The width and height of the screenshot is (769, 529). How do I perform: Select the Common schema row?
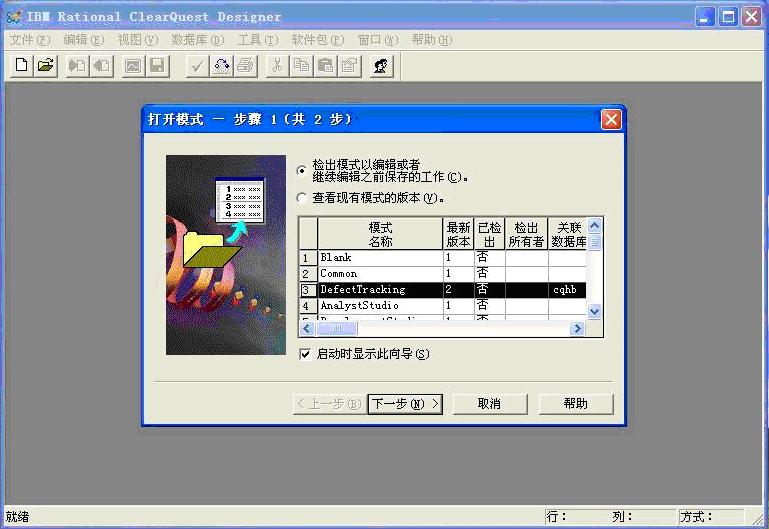(x=443, y=274)
